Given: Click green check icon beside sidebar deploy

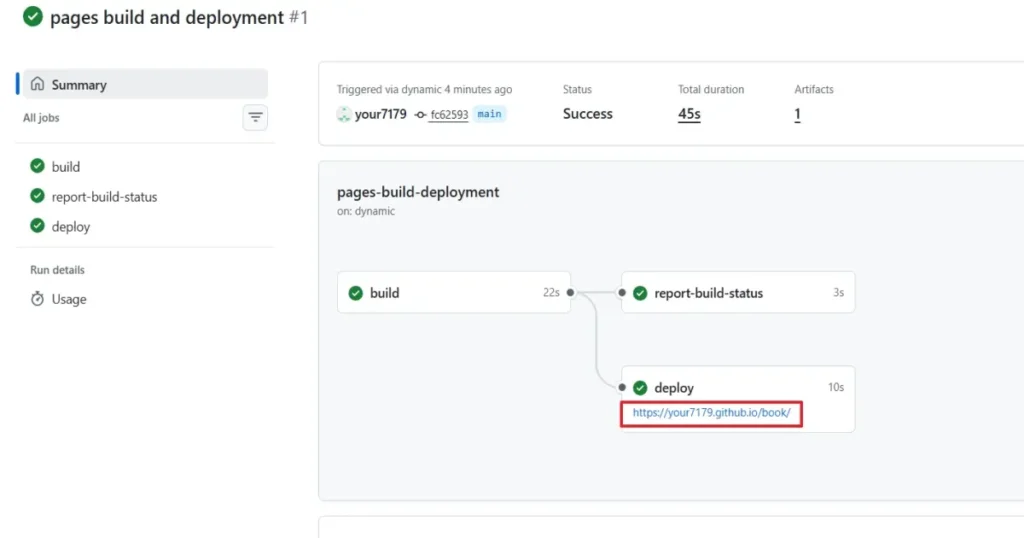Looking at the screenshot, I should click(37, 226).
